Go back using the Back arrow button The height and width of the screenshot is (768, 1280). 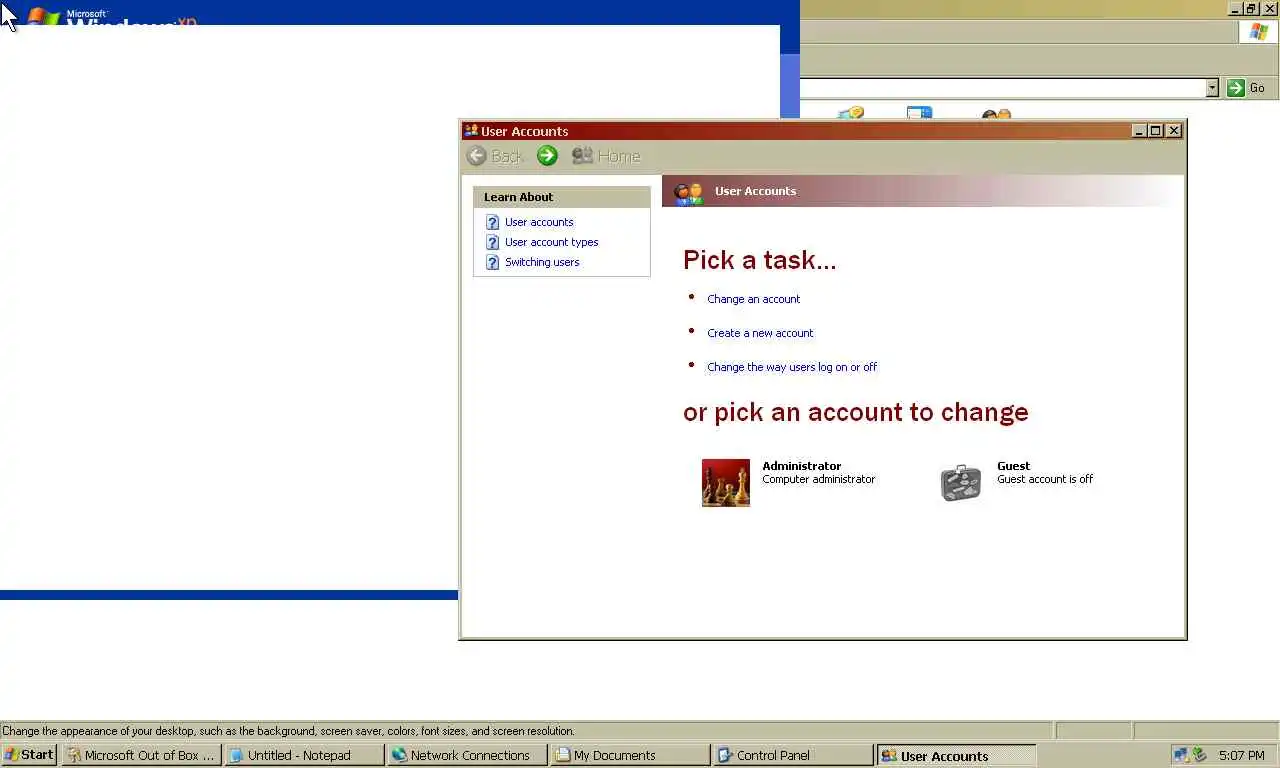pyautogui.click(x=495, y=156)
